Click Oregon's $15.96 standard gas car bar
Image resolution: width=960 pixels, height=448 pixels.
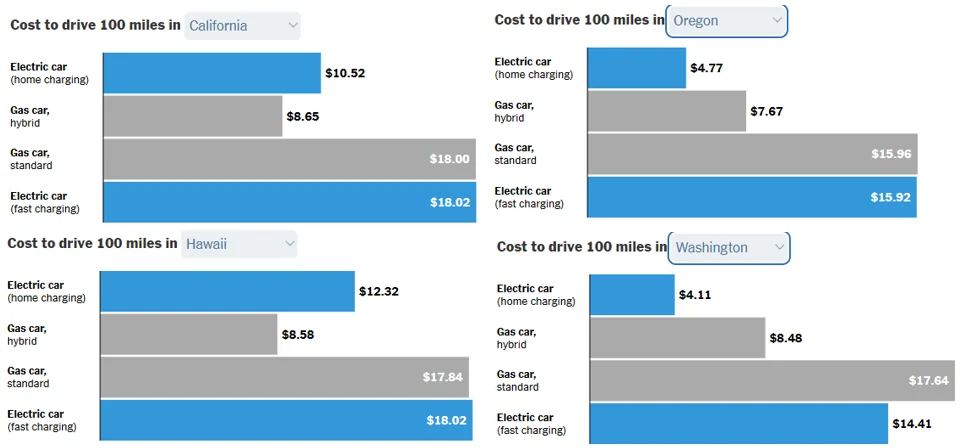[x=752, y=154]
